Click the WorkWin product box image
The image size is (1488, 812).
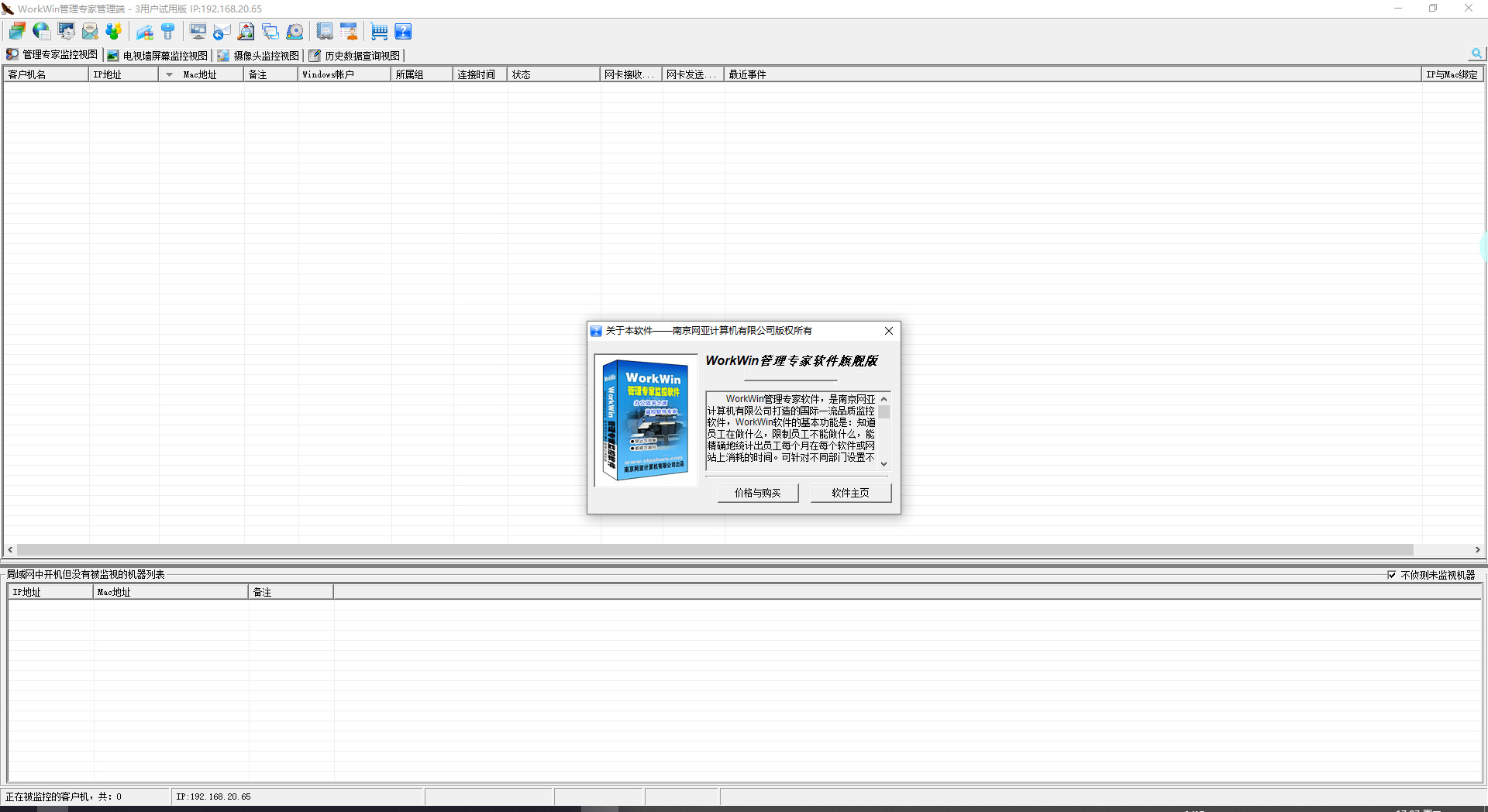pos(646,420)
